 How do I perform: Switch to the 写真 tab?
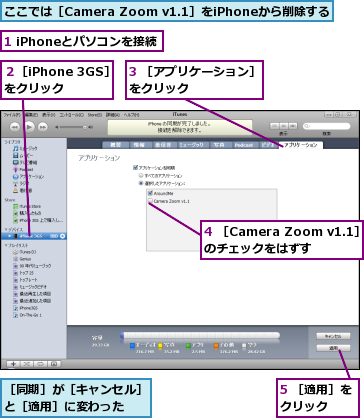click(x=220, y=145)
